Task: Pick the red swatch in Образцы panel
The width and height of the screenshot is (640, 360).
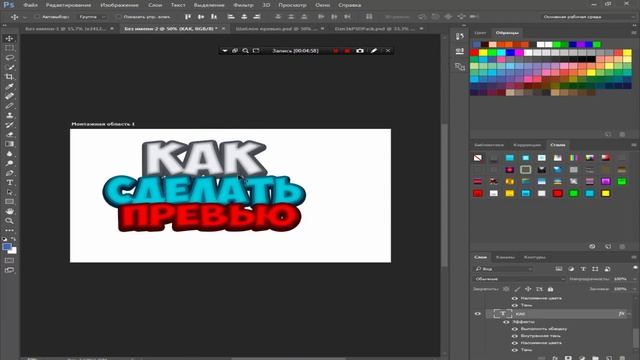Action: [474, 53]
